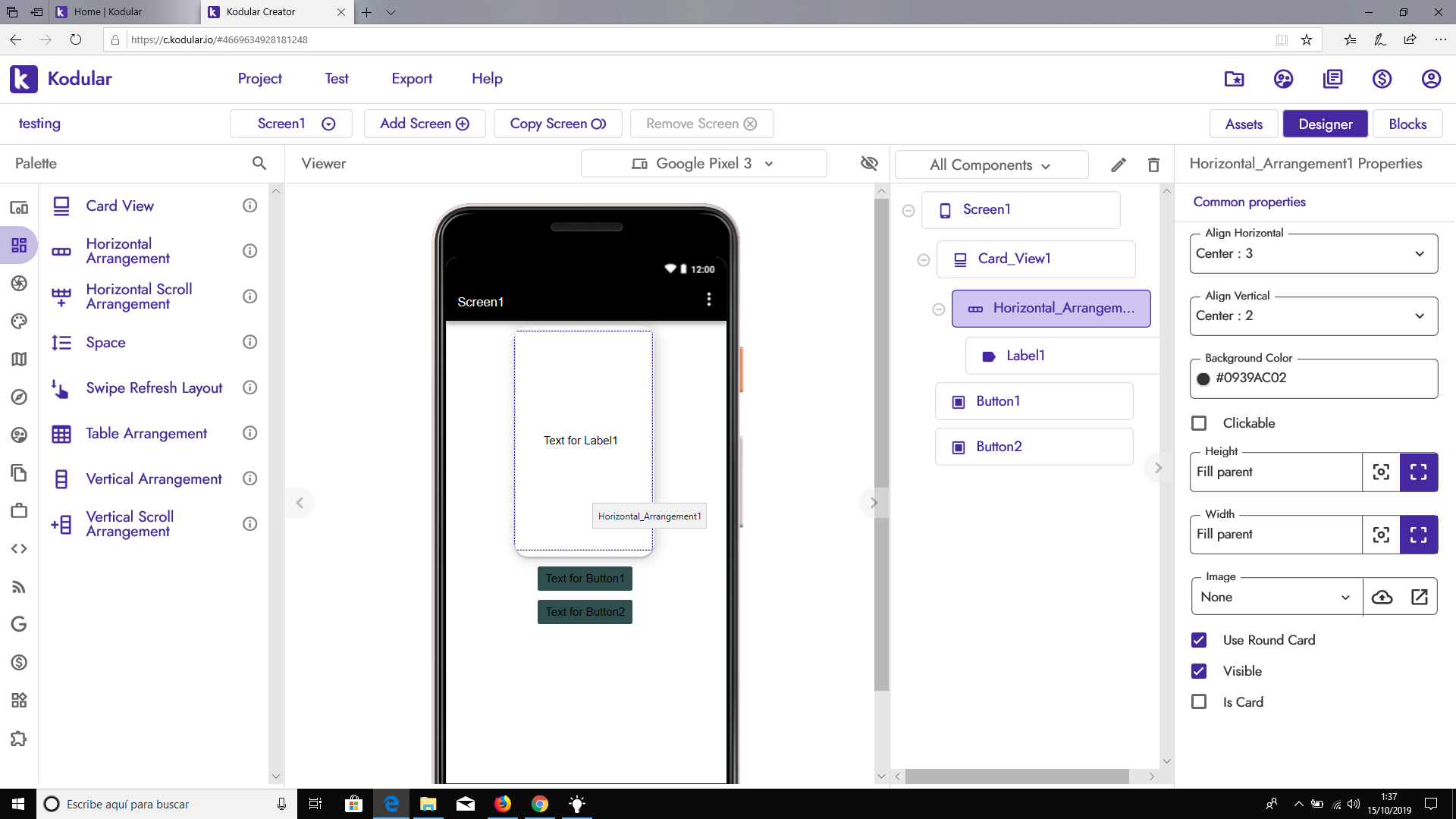
Task: Uncheck Use Round Card checkbox
Action: (x=1199, y=640)
